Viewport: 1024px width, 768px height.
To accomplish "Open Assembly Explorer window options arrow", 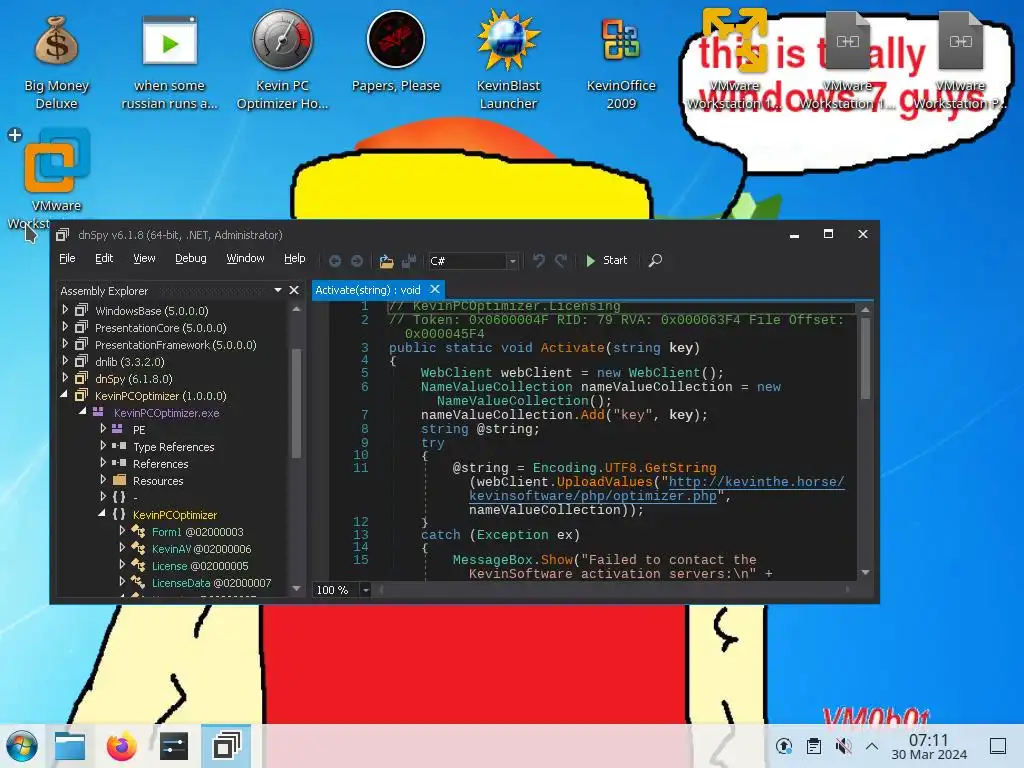I will point(278,290).
